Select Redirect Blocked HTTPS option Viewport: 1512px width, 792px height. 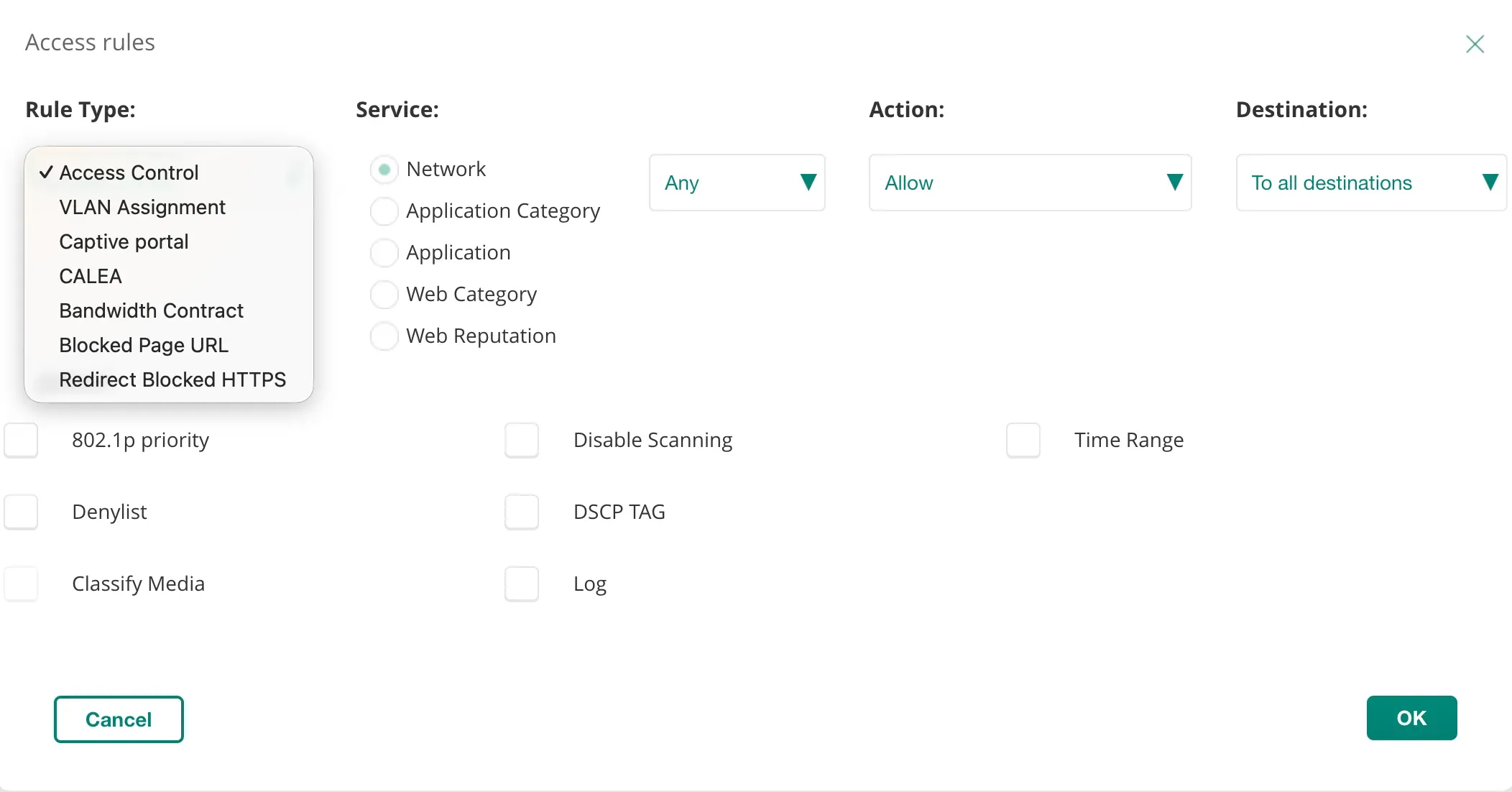(x=172, y=379)
